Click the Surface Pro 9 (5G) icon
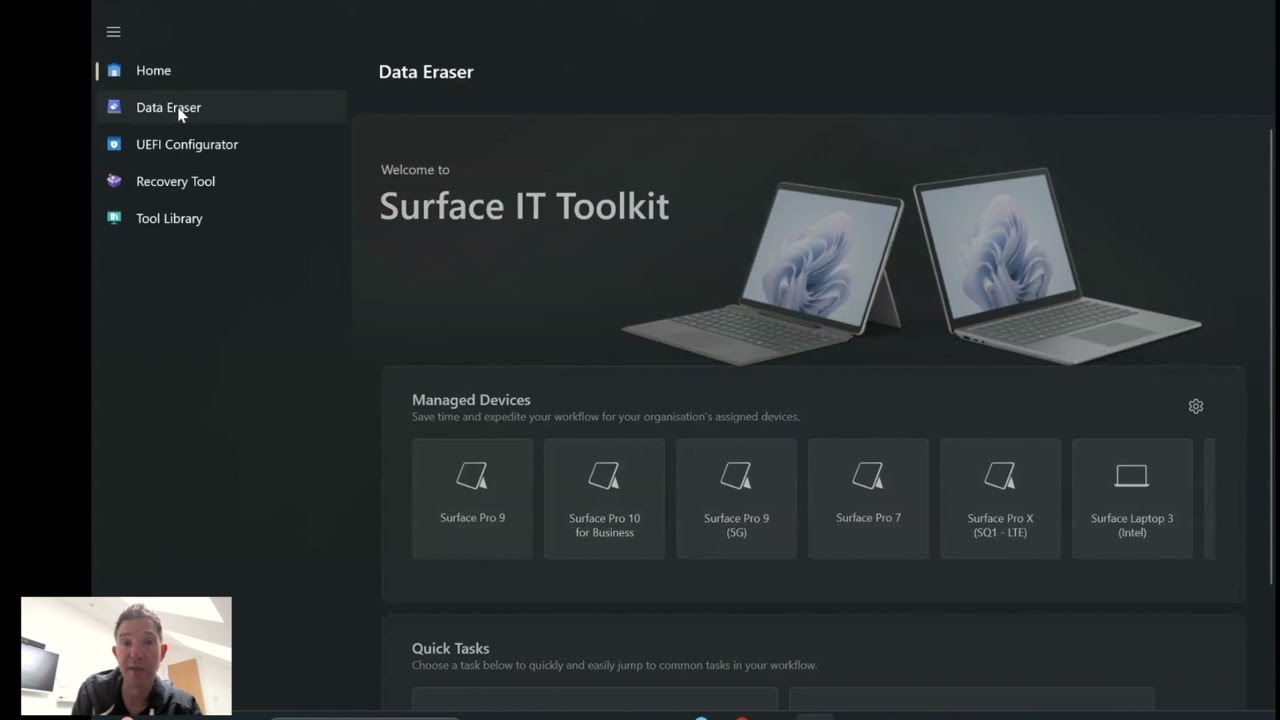Viewport: 1280px width, 720px height. pos(736,476)
